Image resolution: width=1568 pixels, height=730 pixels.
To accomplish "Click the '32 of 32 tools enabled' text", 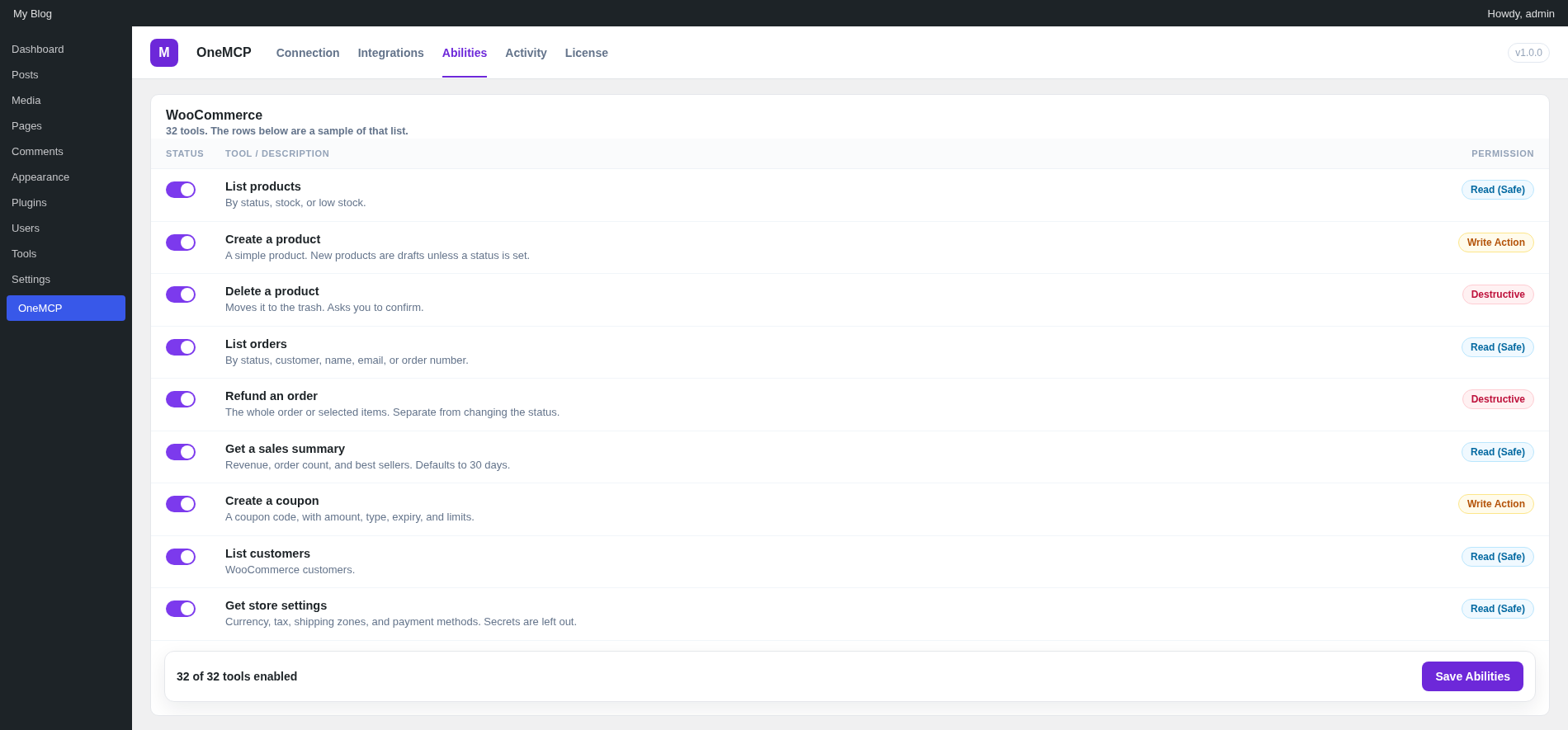I will [x=237, y=676].
